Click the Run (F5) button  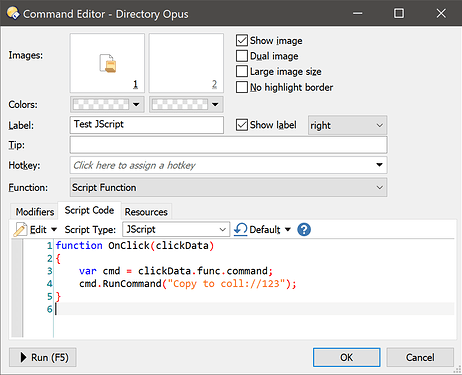coord(43,357)
